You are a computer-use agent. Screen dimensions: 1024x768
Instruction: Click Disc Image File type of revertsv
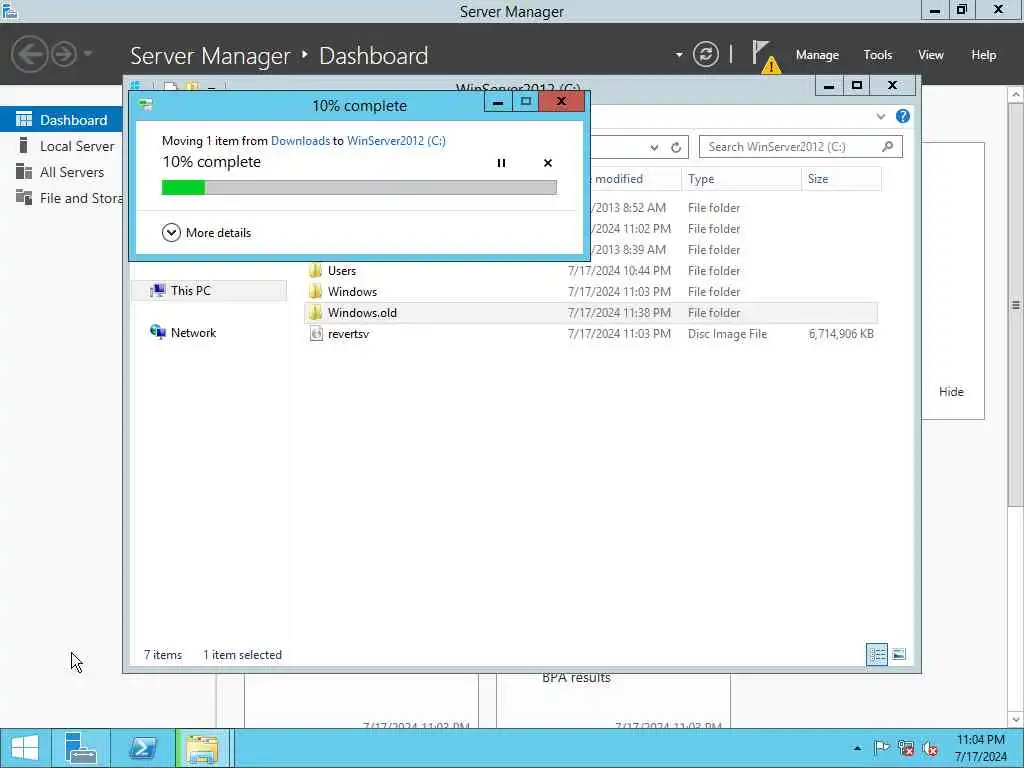click(x=728, y=334)
